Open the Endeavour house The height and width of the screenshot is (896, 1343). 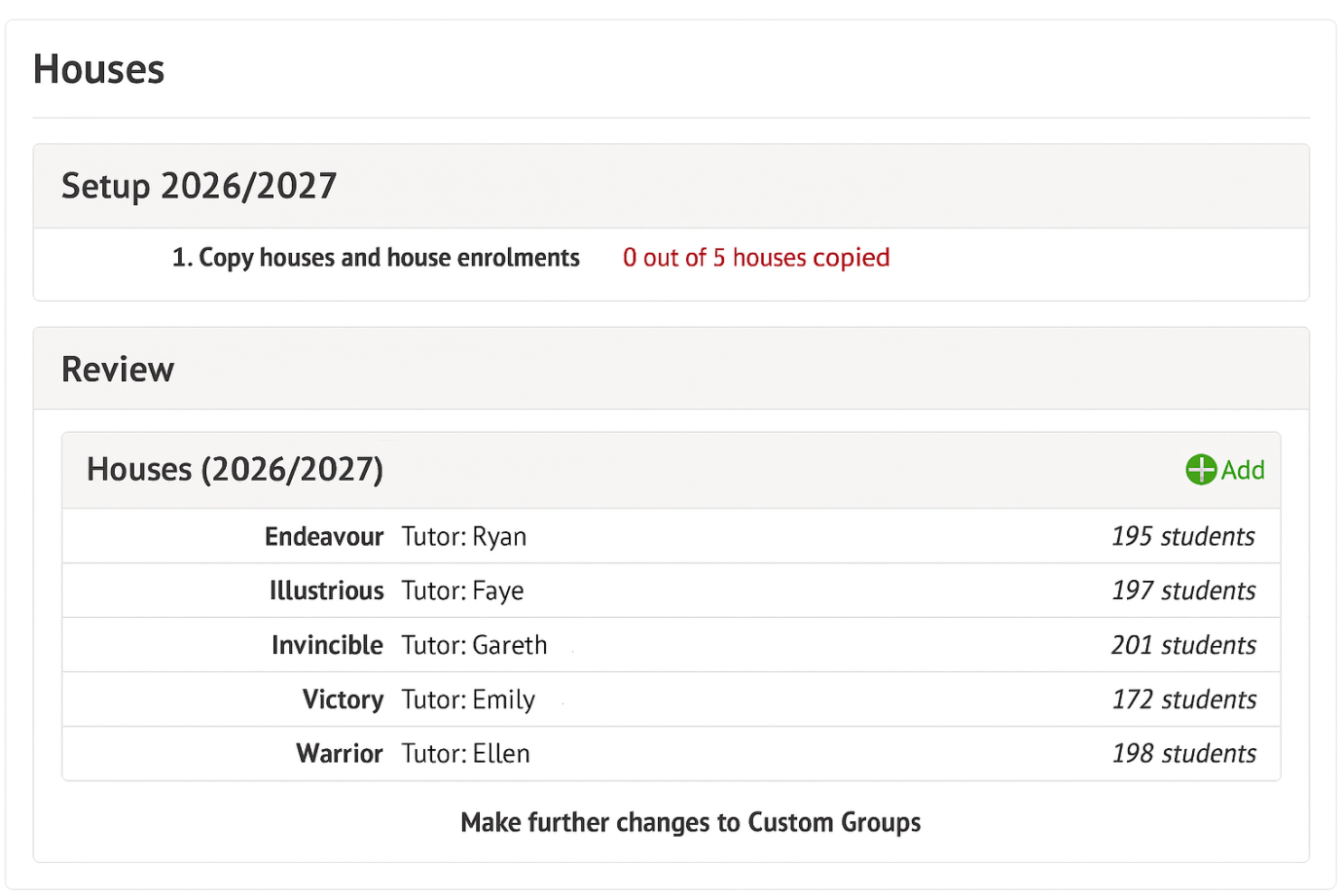pyautogui.click(x=324, y=537)
